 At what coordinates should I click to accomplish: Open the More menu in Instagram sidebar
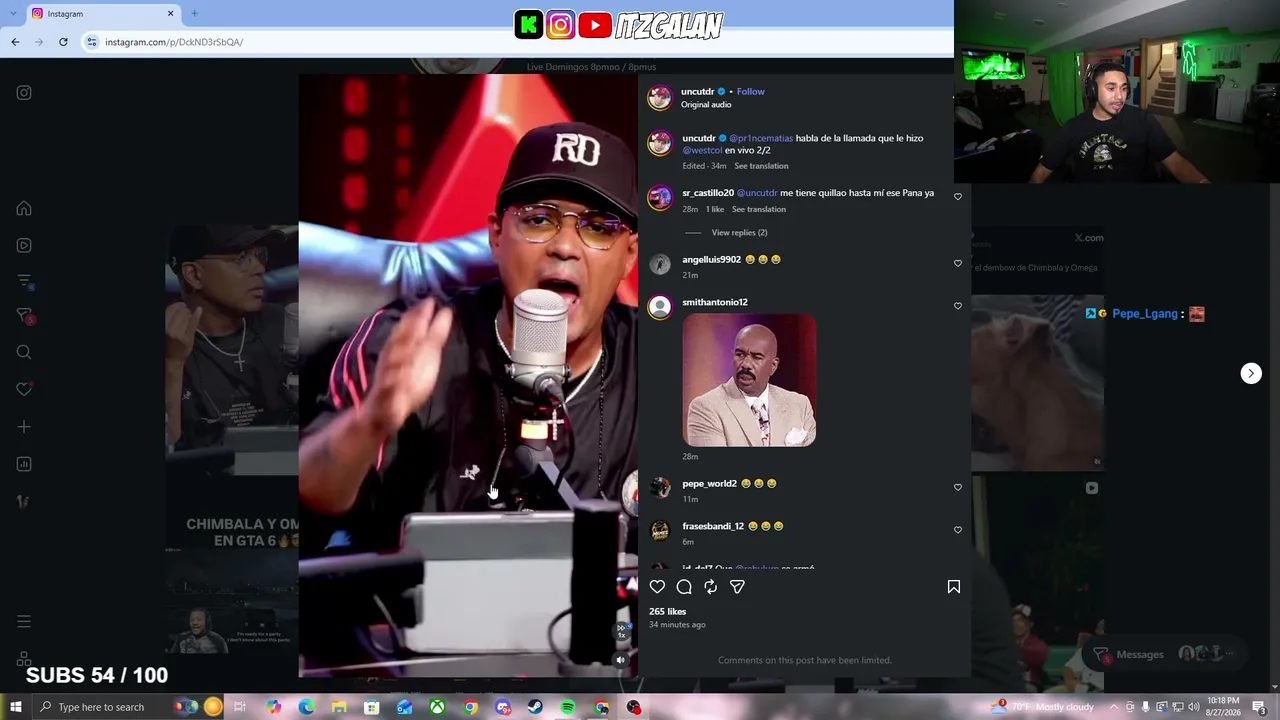24,622
